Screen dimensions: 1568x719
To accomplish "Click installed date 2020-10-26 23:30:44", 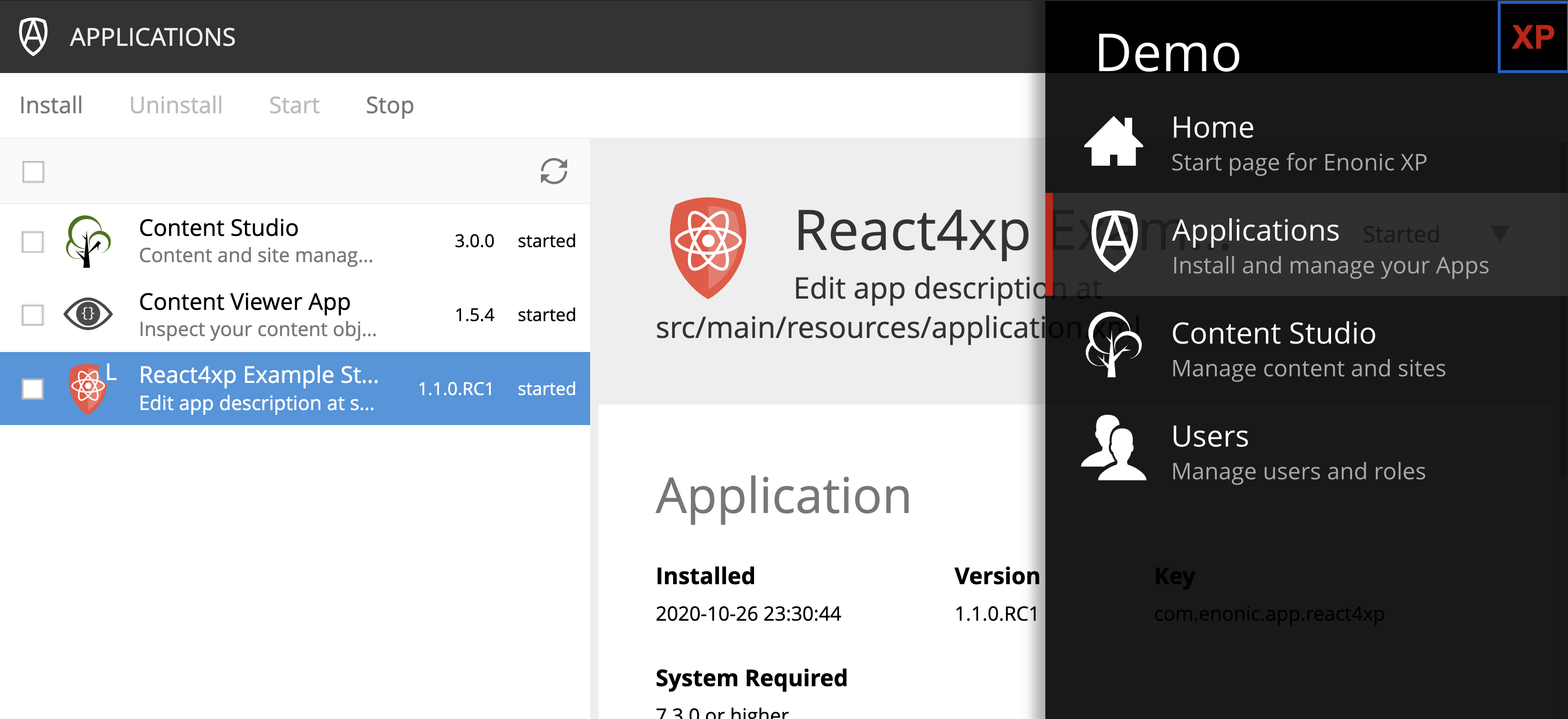I will [x=748, y=614].
